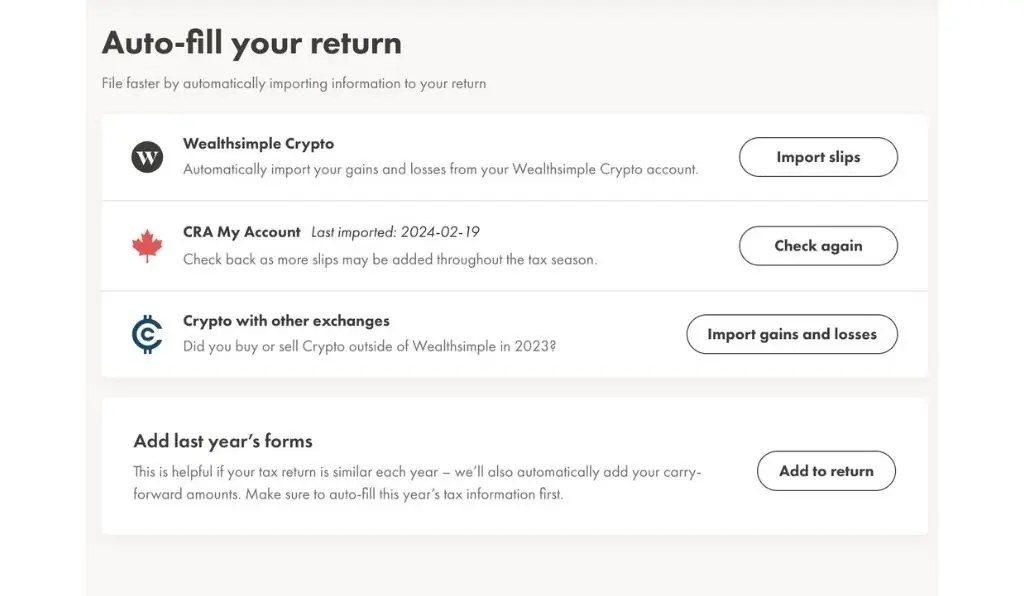The height and width of the screenshot is (596, 1024).
Task: Click the CRA red maple leaf icon
Action: pos(147,246)
